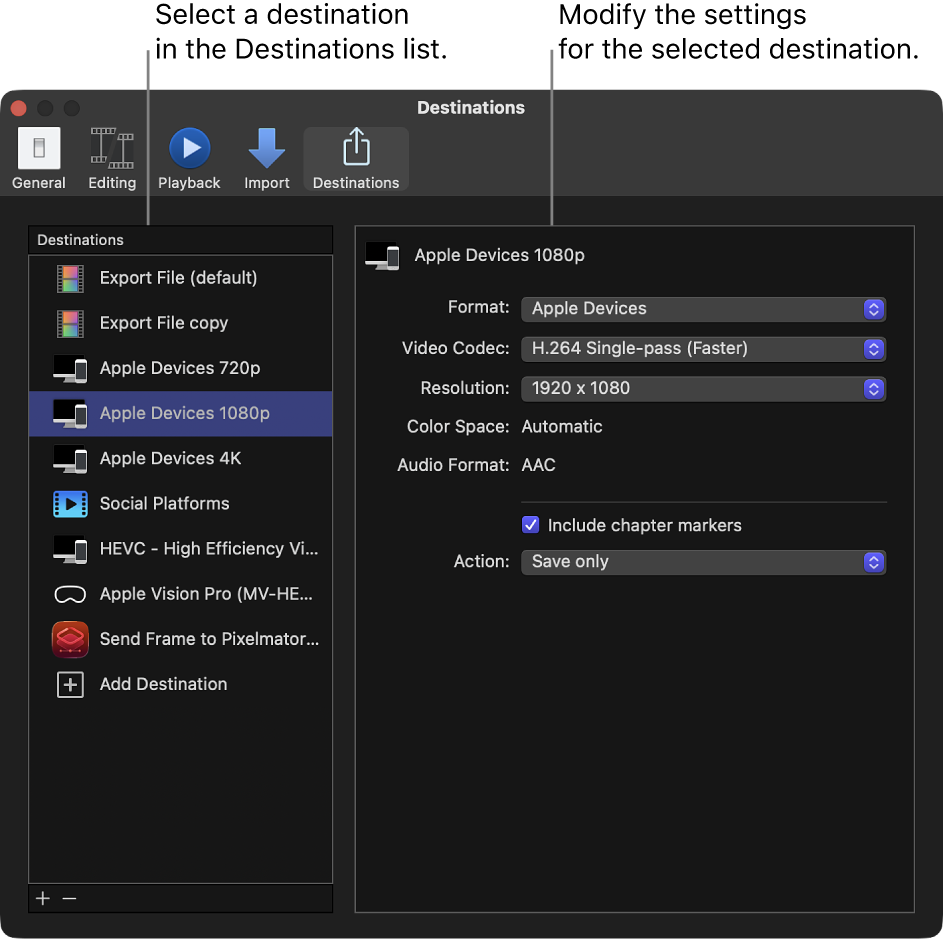Close the Destinations window with the red button
The width and height of the screenshot is (944, 940).
[x=19, y=108]
